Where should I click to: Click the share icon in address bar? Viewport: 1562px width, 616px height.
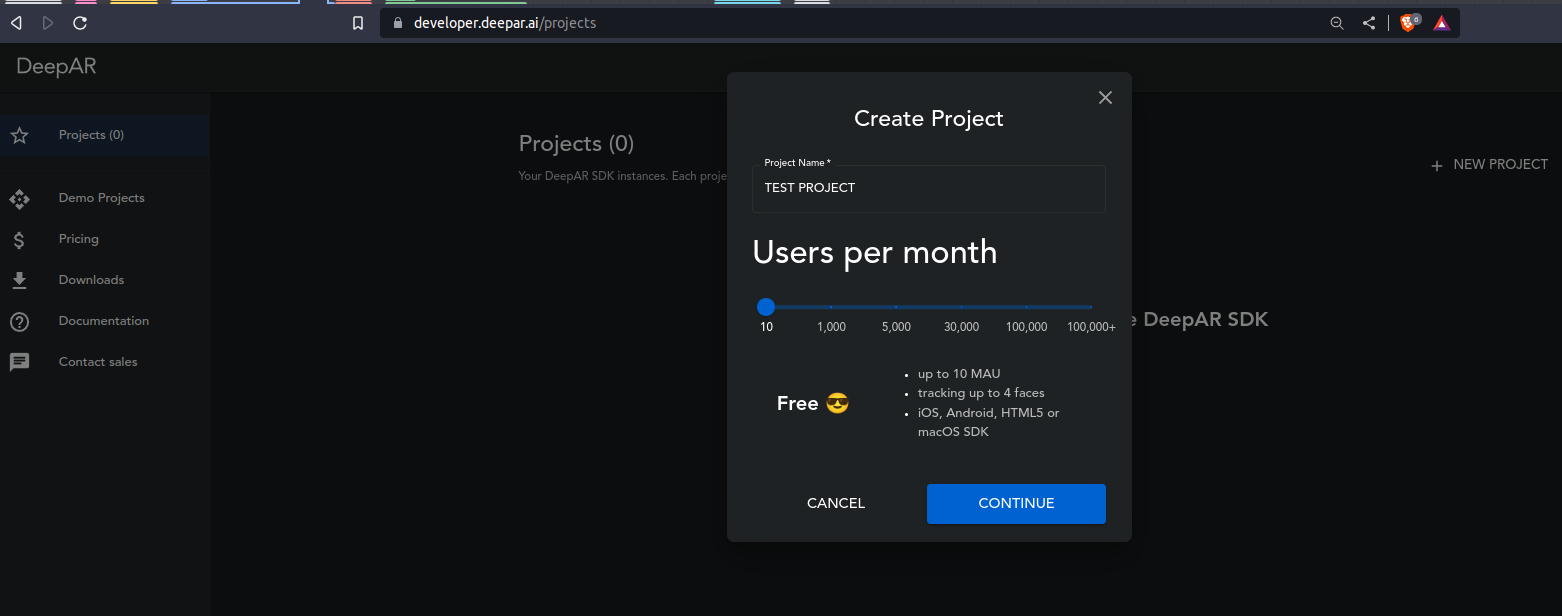coord(1369,23)
